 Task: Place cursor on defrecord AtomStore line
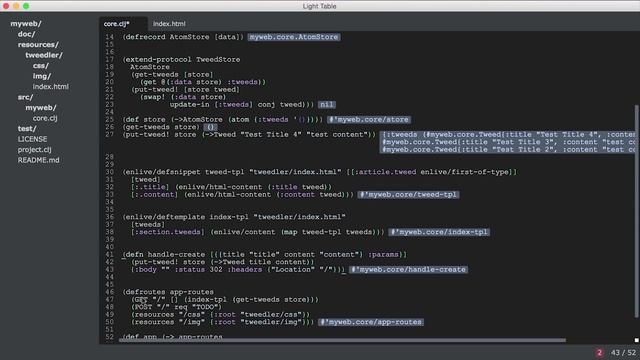(183, 37)
